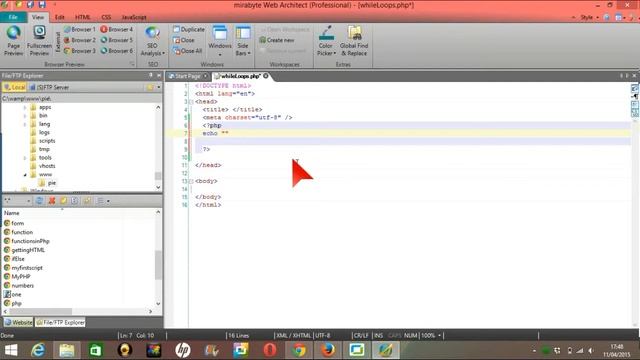The width and height of the screenshot is (640, 360).
Task: Preview the page in Browser 2
Action: pos(80,40)
